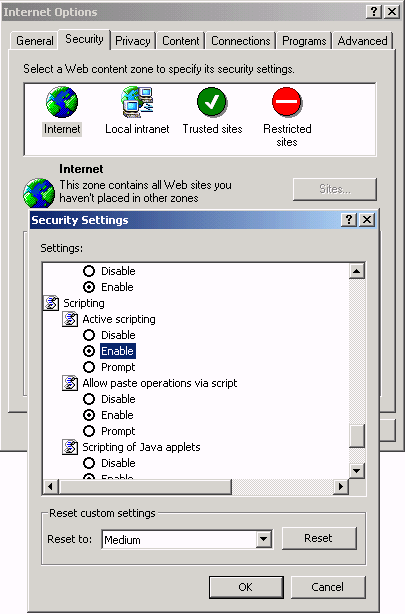Screen dimensions: 405x614
Task: Choose the Trusted sites green checkmark icon
Action: (x=212, y=102)
